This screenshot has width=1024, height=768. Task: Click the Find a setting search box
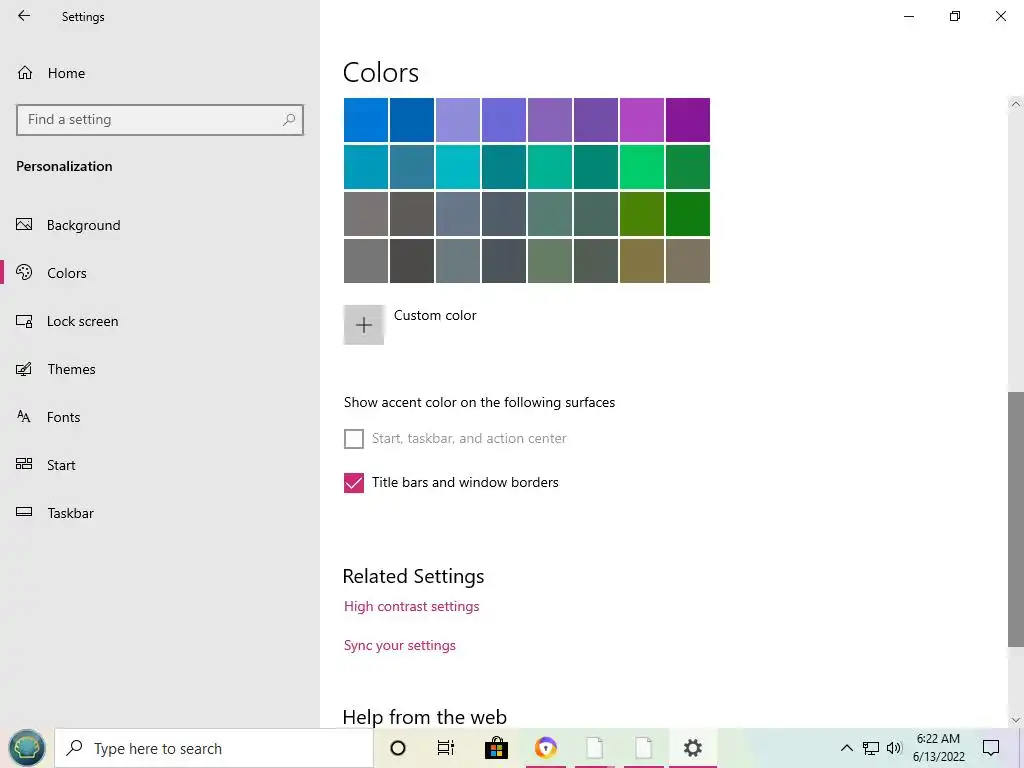tap(150, 120)
